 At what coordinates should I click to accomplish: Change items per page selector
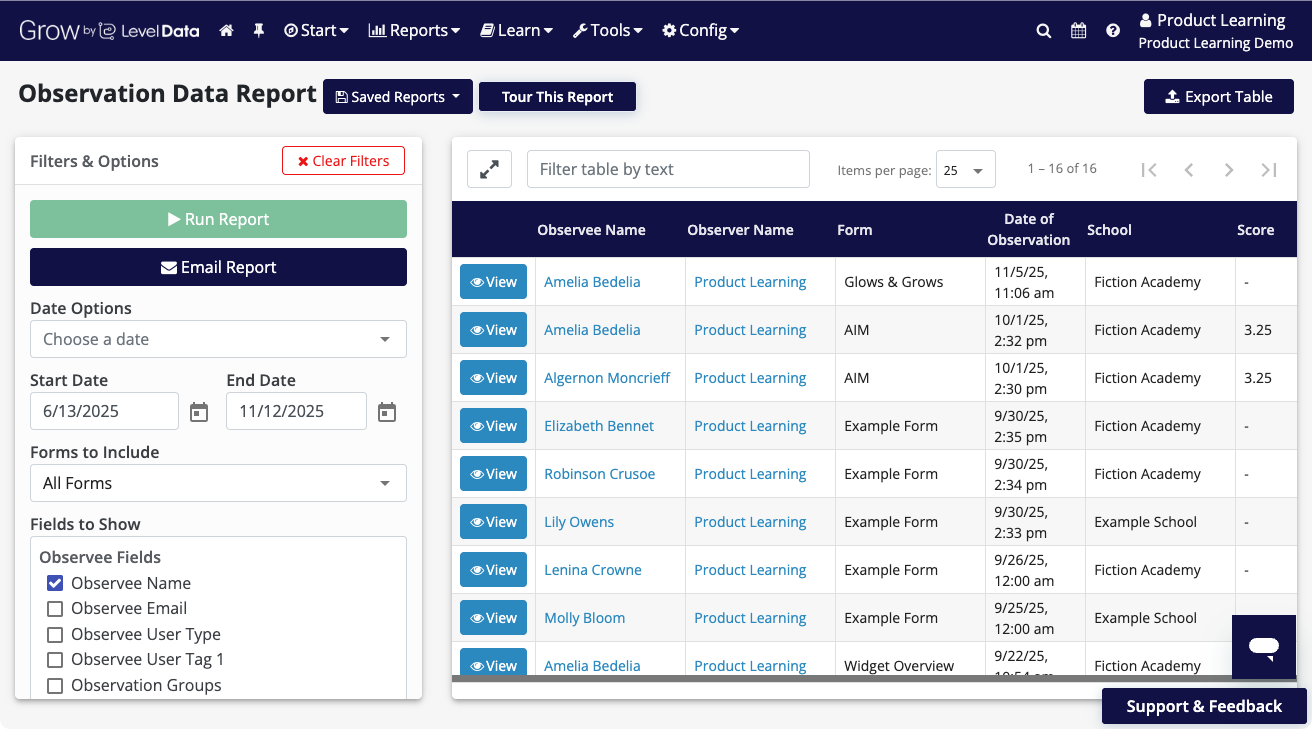click(x=966, y=170)
